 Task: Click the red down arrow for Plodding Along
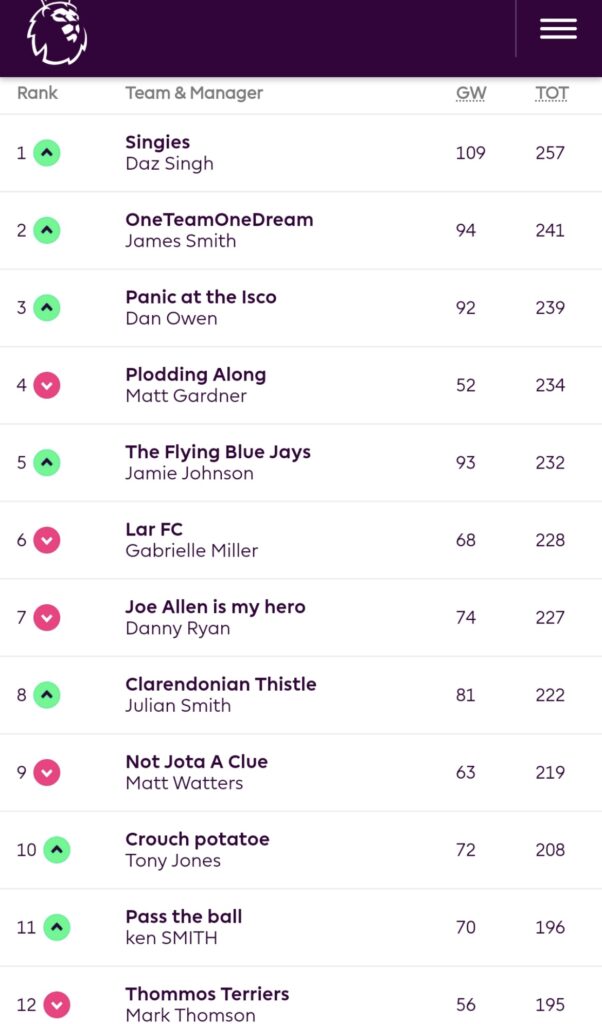pos(47,385)
